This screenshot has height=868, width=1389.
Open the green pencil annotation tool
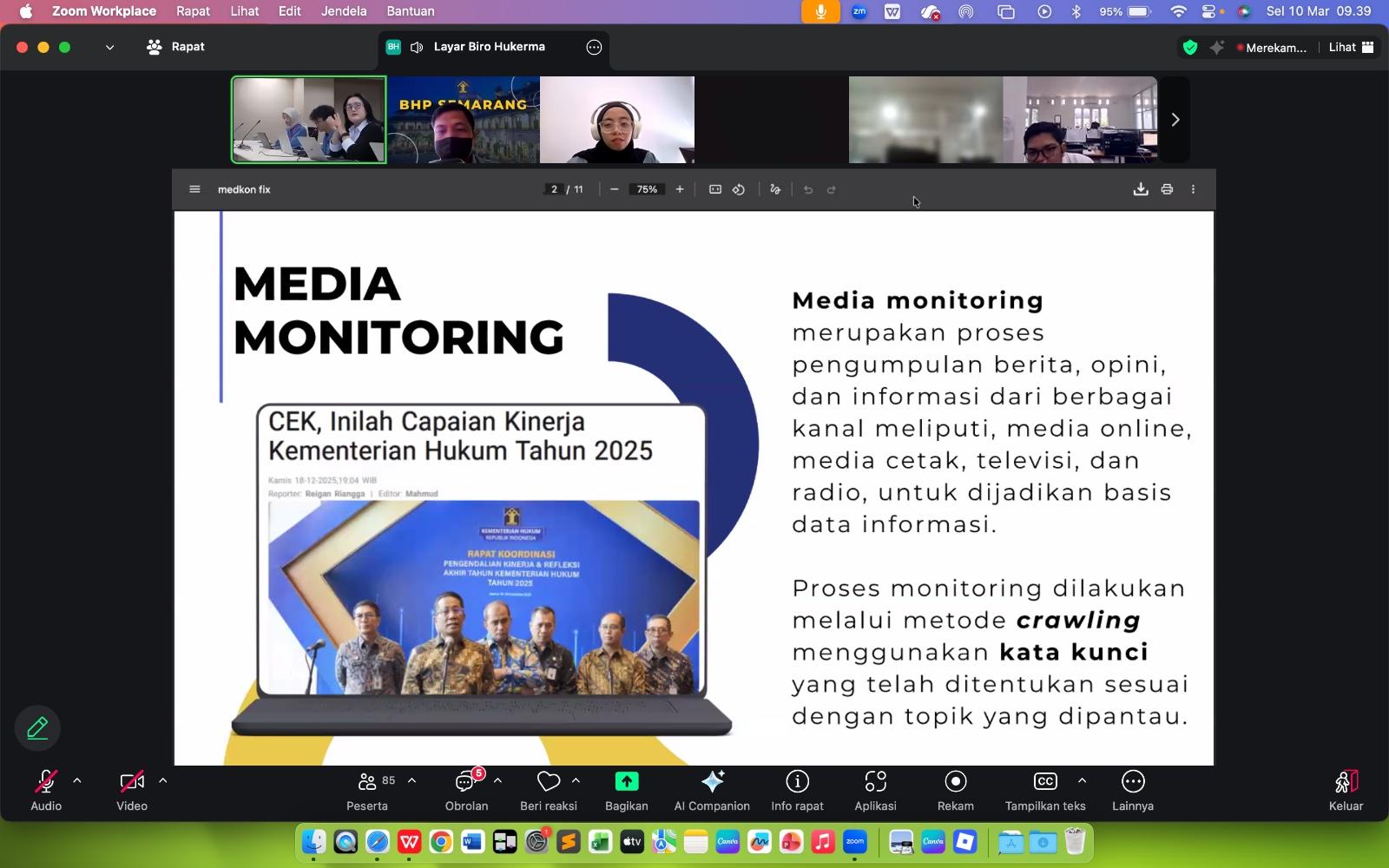point(36,728)
